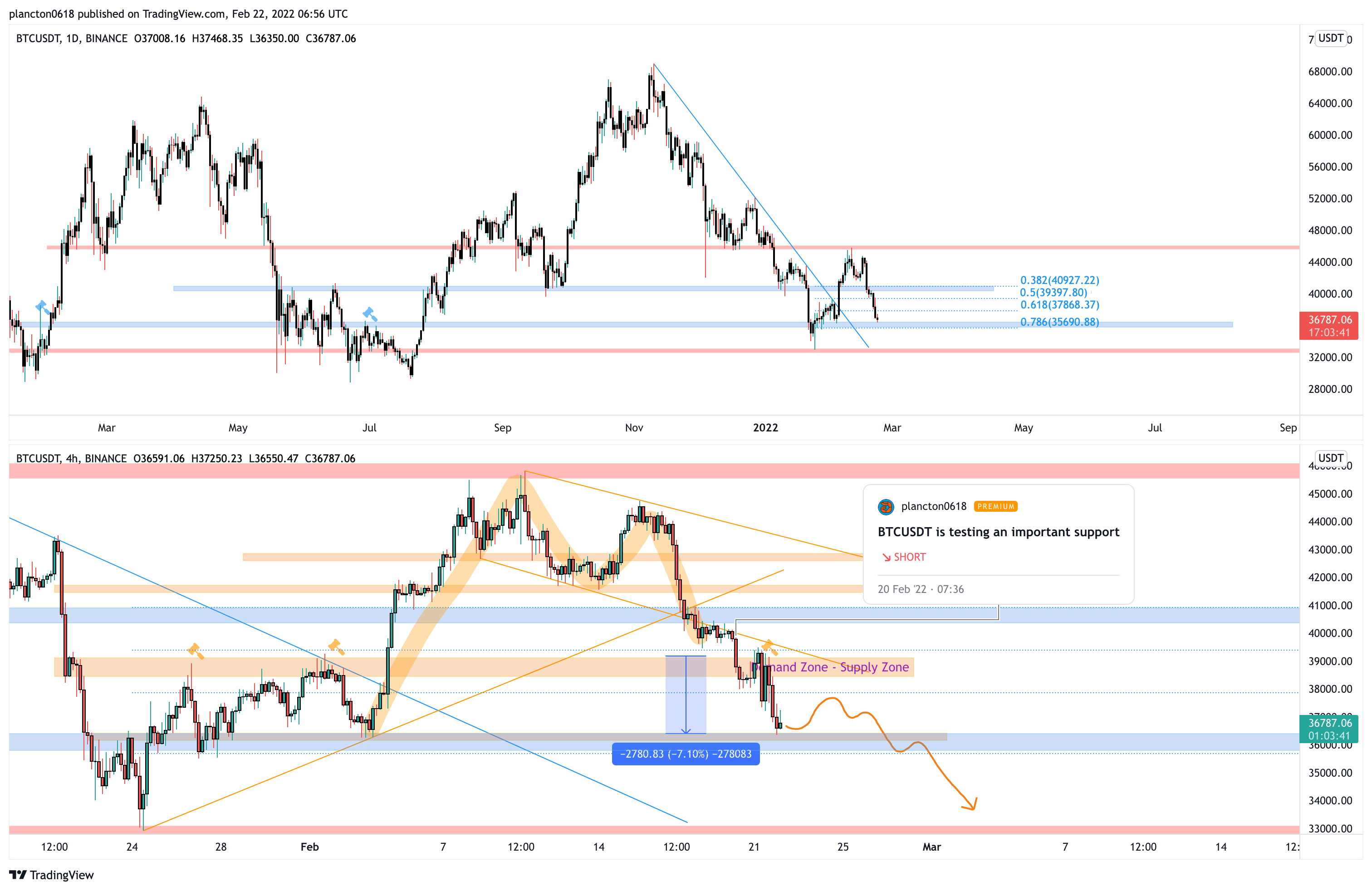
Task: Click the 28 date label on the 4h time axis
Action: point(221,847)
